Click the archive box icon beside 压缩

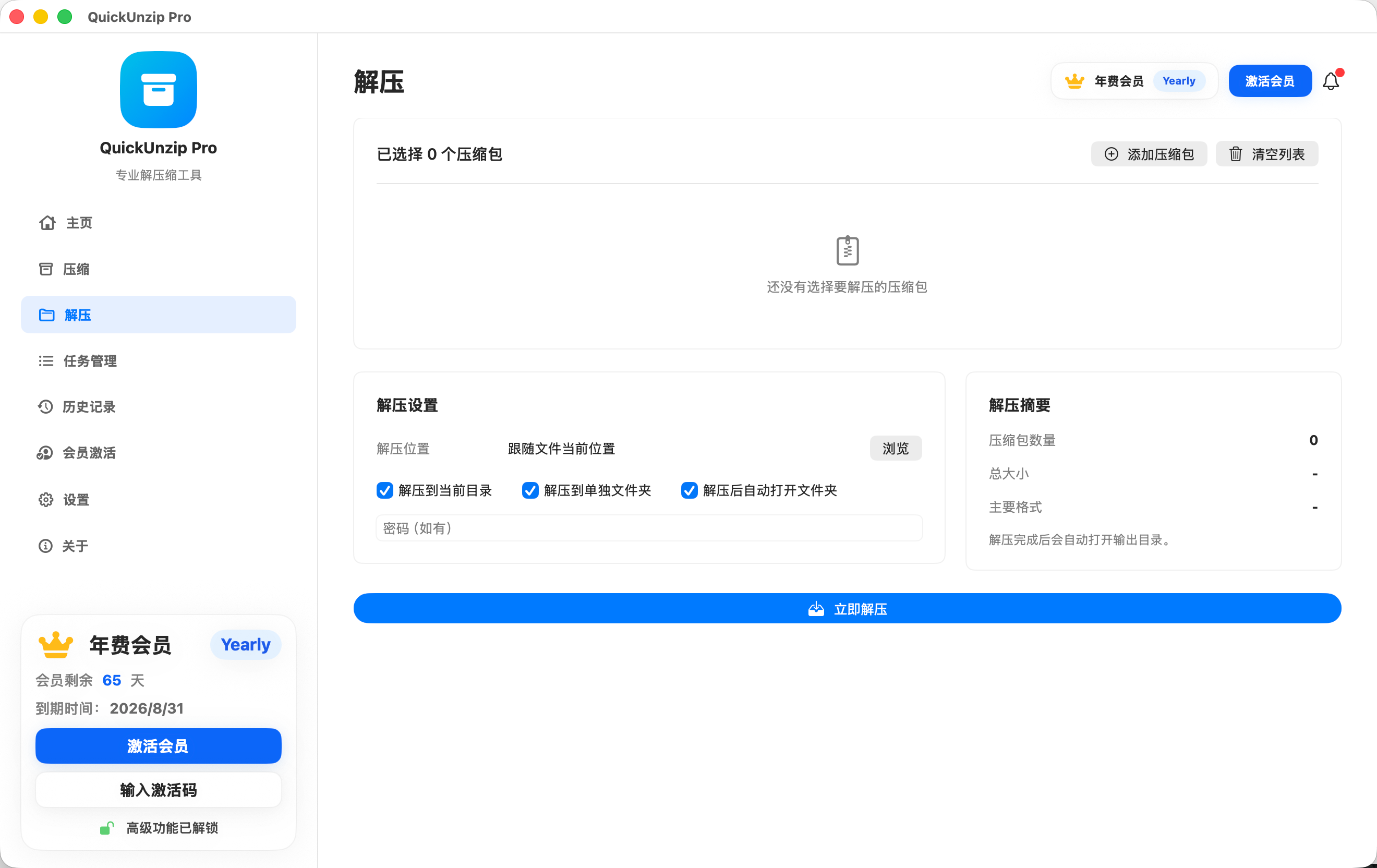click(46, 269)
